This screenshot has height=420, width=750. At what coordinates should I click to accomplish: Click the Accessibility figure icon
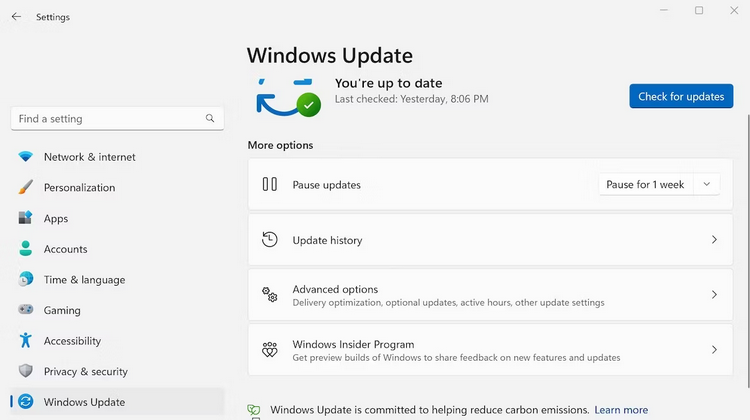click(25, 340)
